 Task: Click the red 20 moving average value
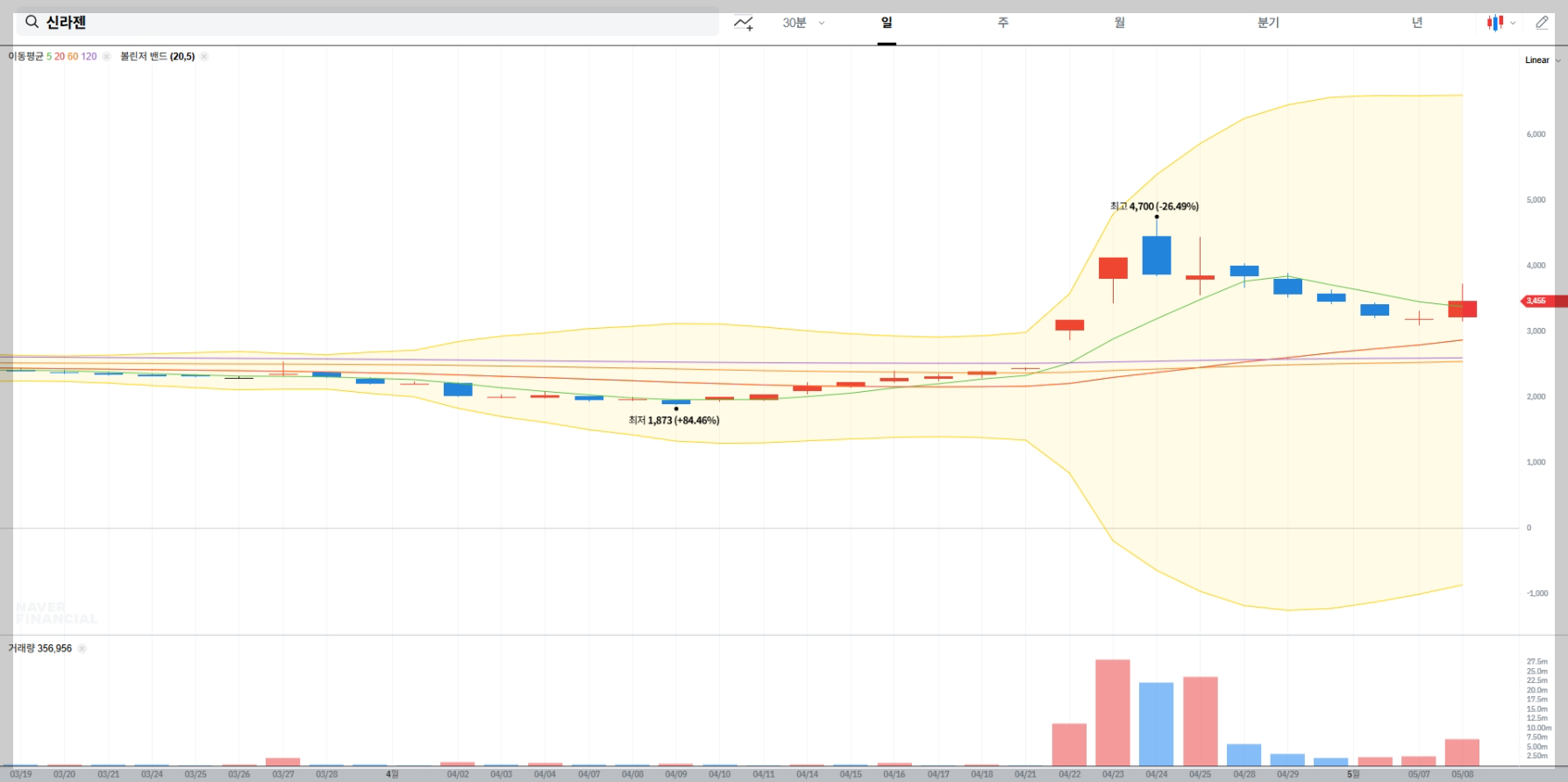[x=60, y=56]
